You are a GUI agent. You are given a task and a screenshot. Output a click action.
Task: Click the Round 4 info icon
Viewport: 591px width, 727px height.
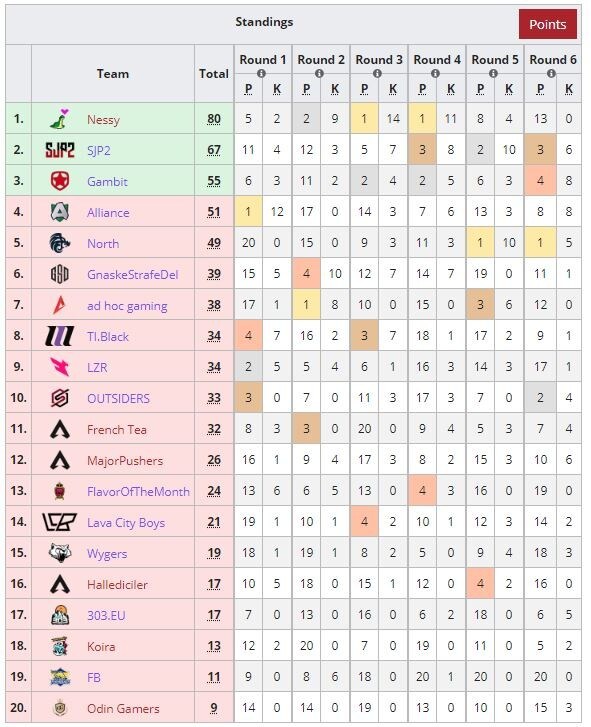[x=435, y=73]
